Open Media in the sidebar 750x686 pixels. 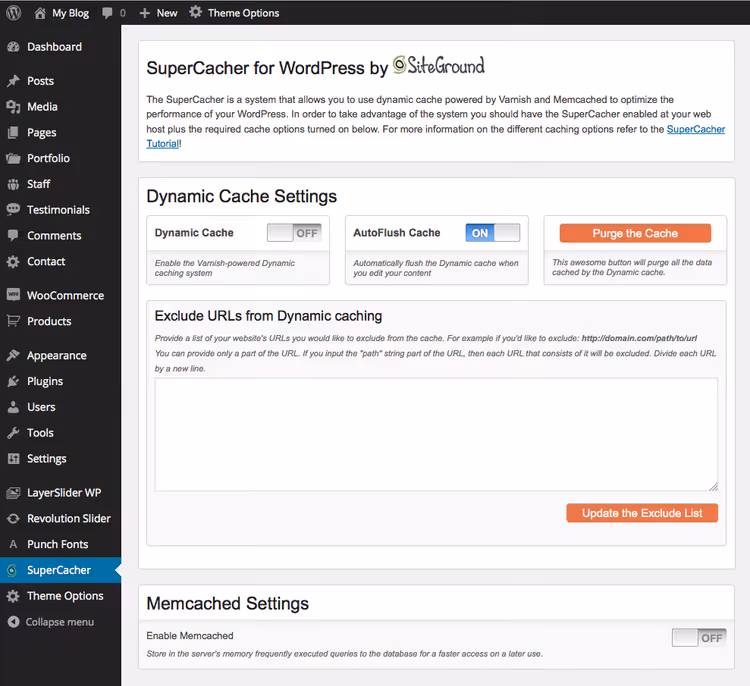click(60, 107)
